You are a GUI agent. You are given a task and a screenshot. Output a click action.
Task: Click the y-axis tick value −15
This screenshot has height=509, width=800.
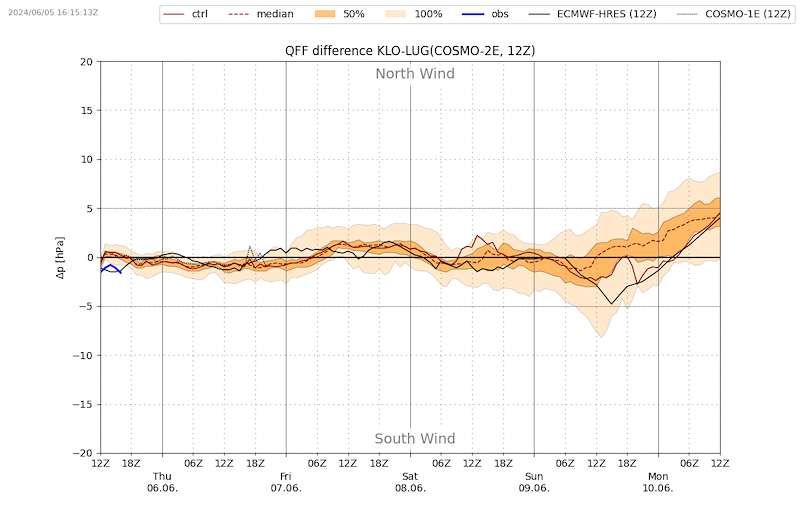(x=83, y=404)
